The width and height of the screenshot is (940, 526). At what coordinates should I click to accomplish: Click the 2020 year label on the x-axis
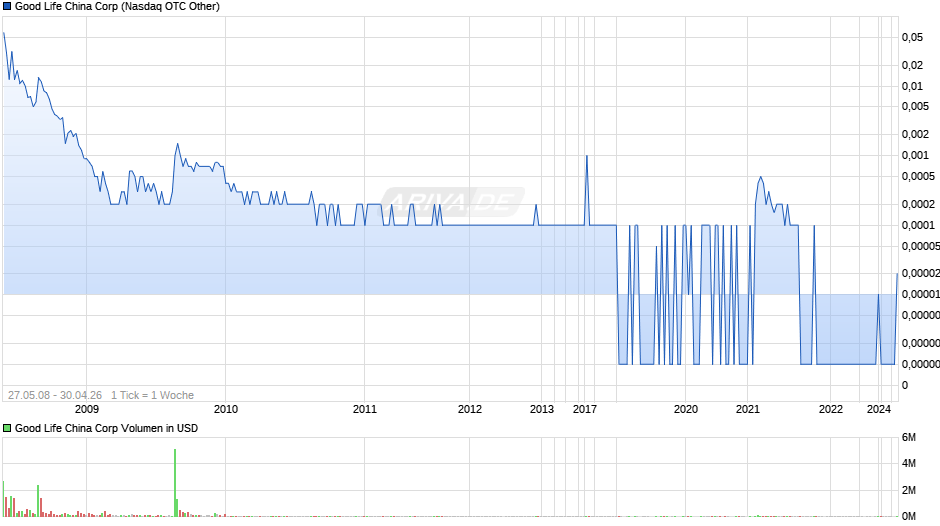tap(686, 409)
